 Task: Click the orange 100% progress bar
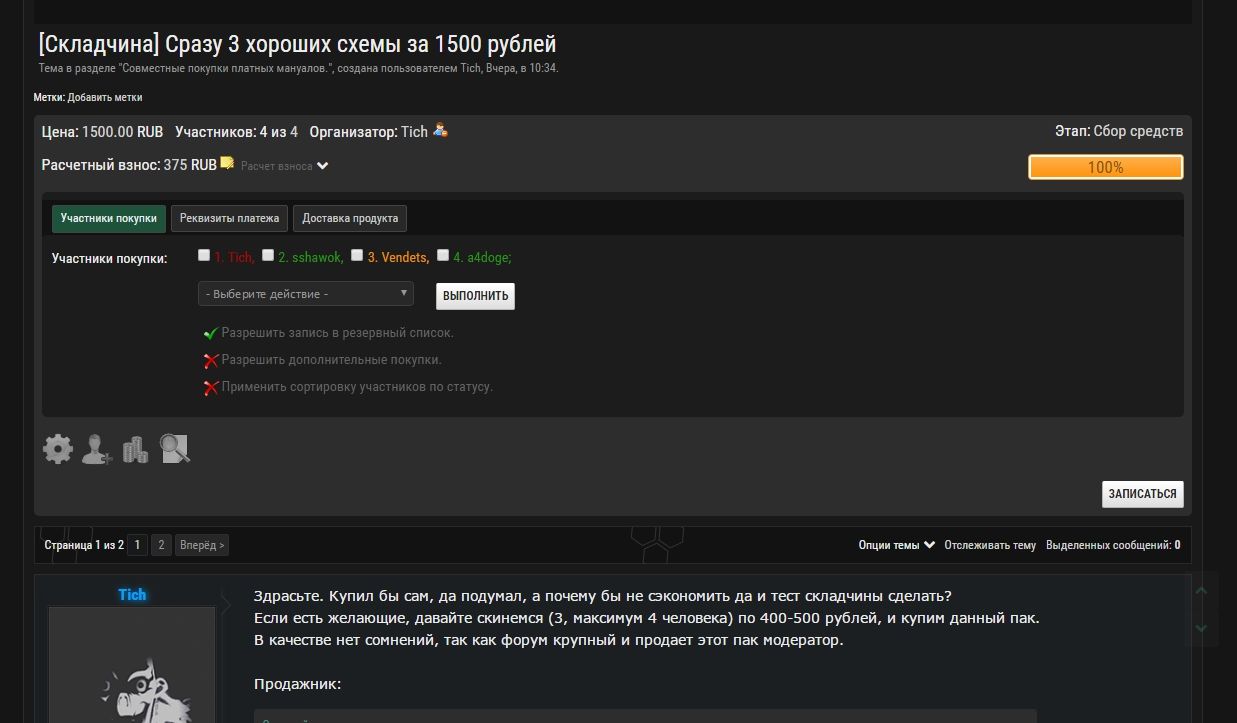click(x=1105, y=167)
